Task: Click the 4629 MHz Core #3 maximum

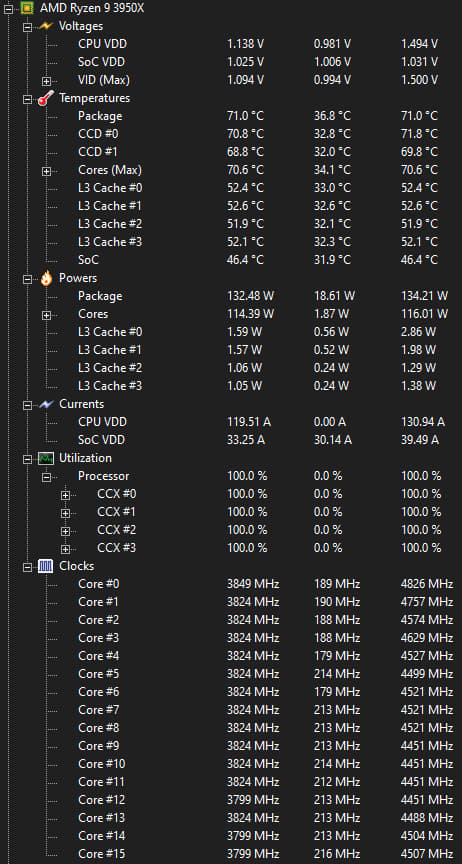Action: (x=427, y=638)
